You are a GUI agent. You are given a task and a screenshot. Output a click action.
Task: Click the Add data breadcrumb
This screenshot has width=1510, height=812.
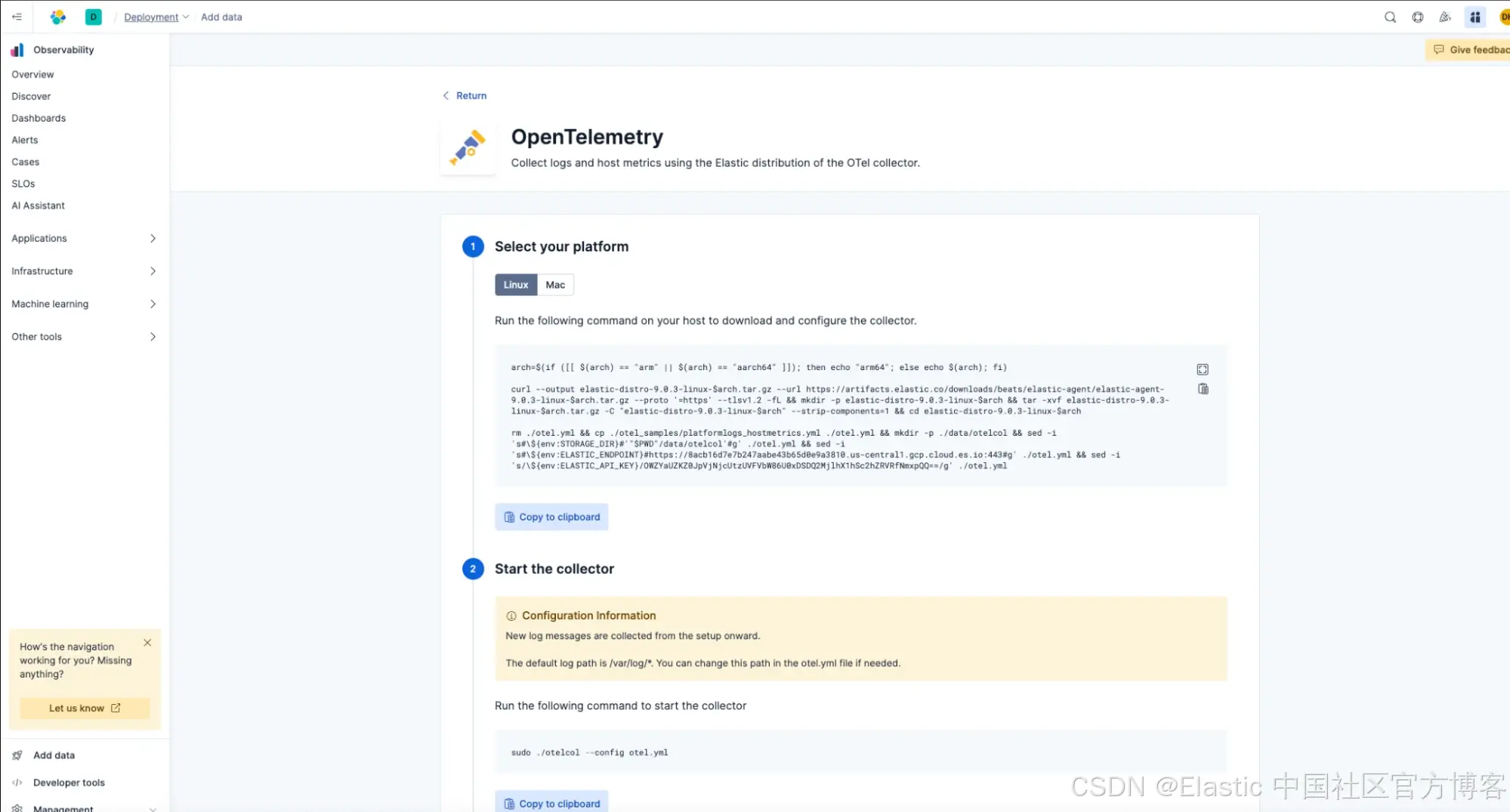[221, 17]
